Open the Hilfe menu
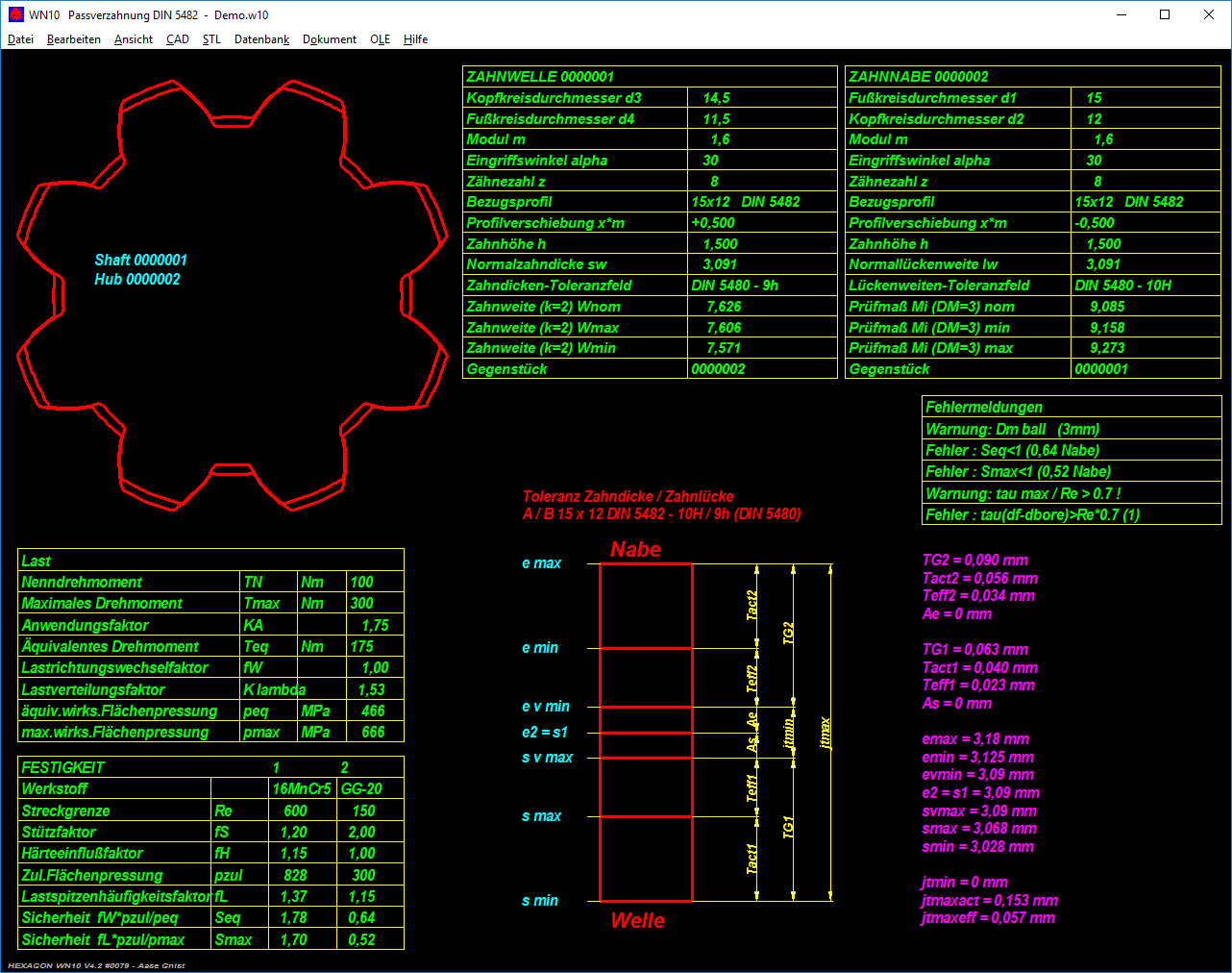The image size is (1232, 973). (415, 39)
